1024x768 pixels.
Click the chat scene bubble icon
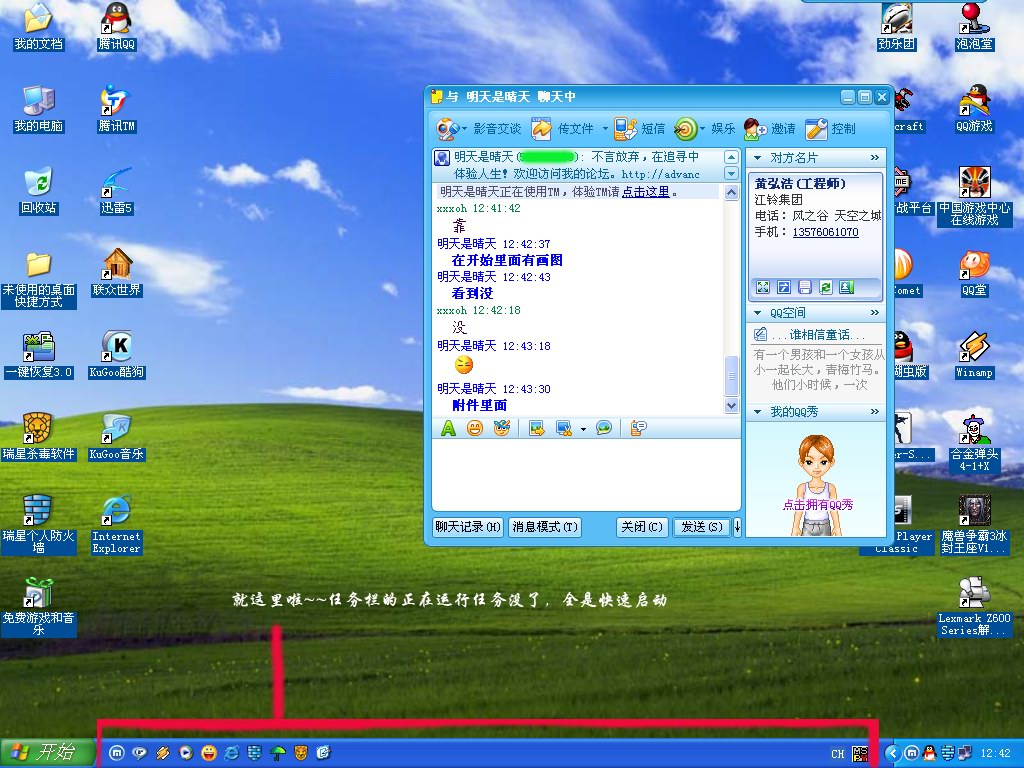coord(604,428)
